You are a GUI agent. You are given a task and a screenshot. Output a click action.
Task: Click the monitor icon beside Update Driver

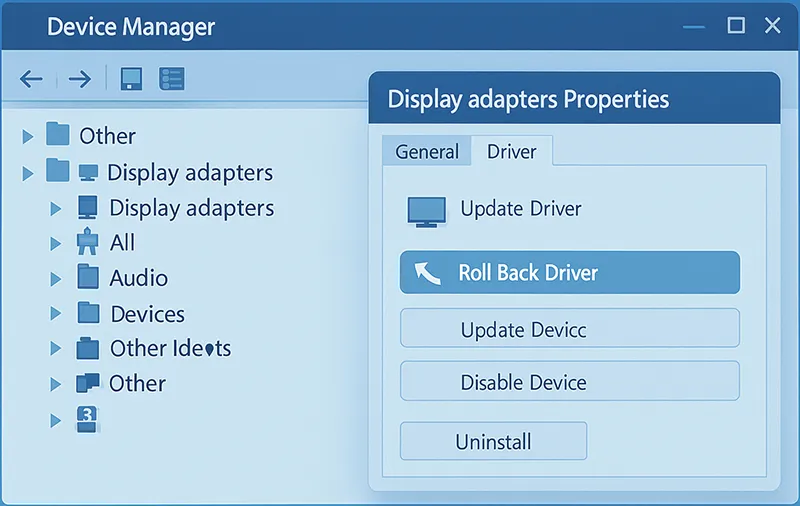[x=426, y=210]
